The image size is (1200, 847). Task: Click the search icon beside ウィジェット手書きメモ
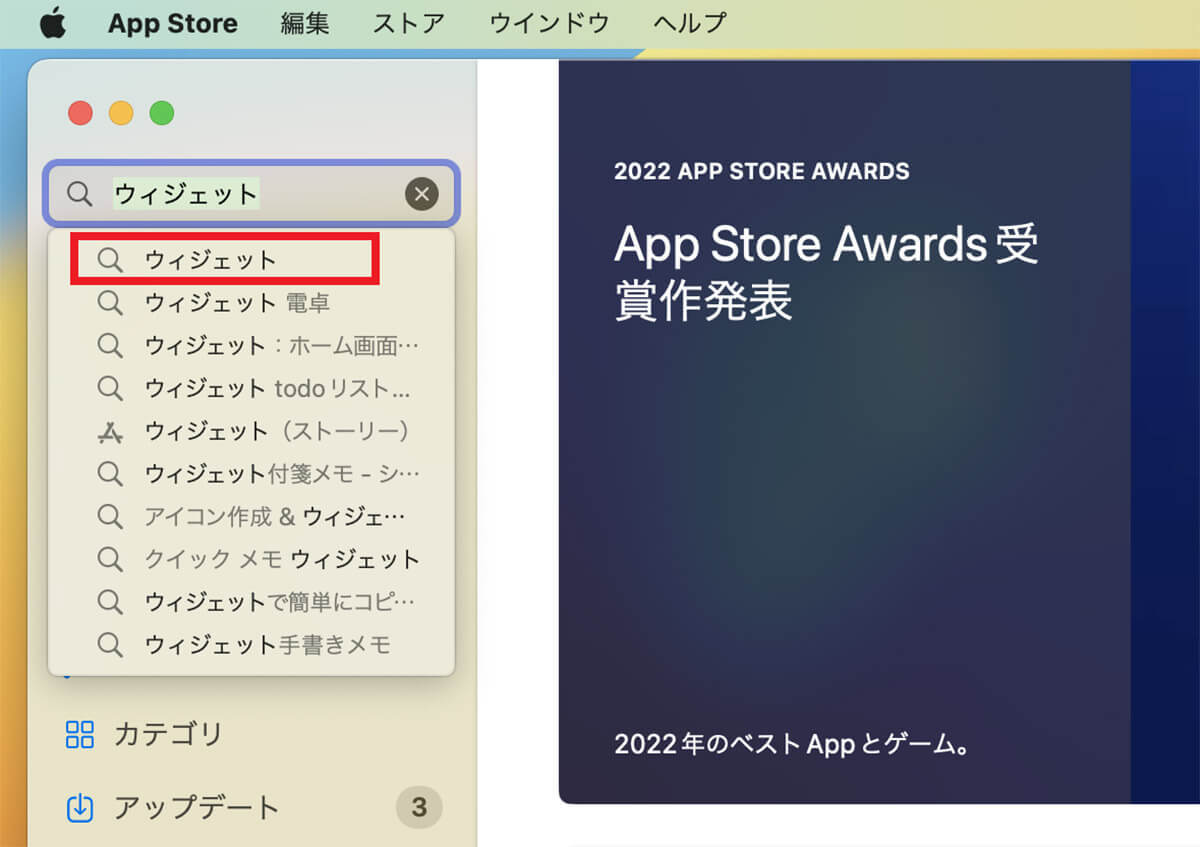pos(110,645)
